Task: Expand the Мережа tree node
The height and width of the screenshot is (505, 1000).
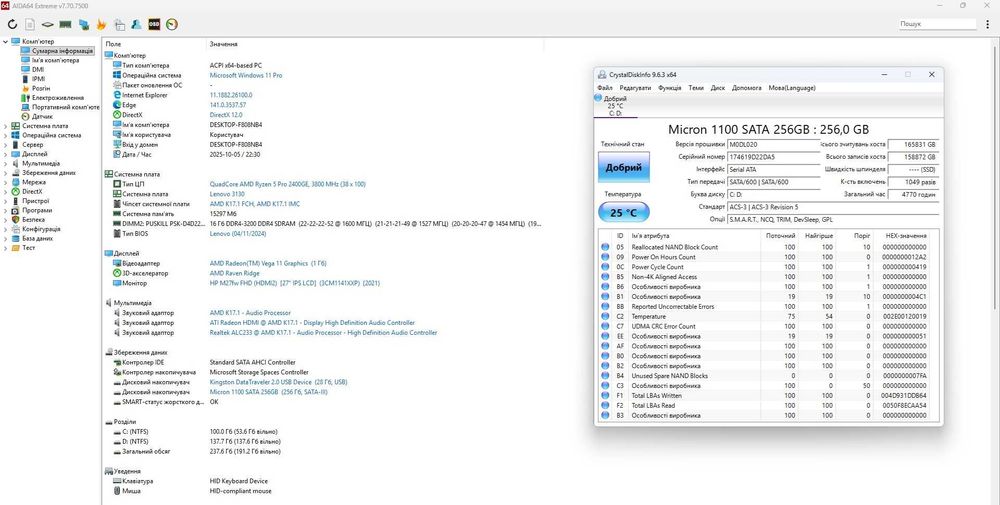Action: (x=6, y=182)
